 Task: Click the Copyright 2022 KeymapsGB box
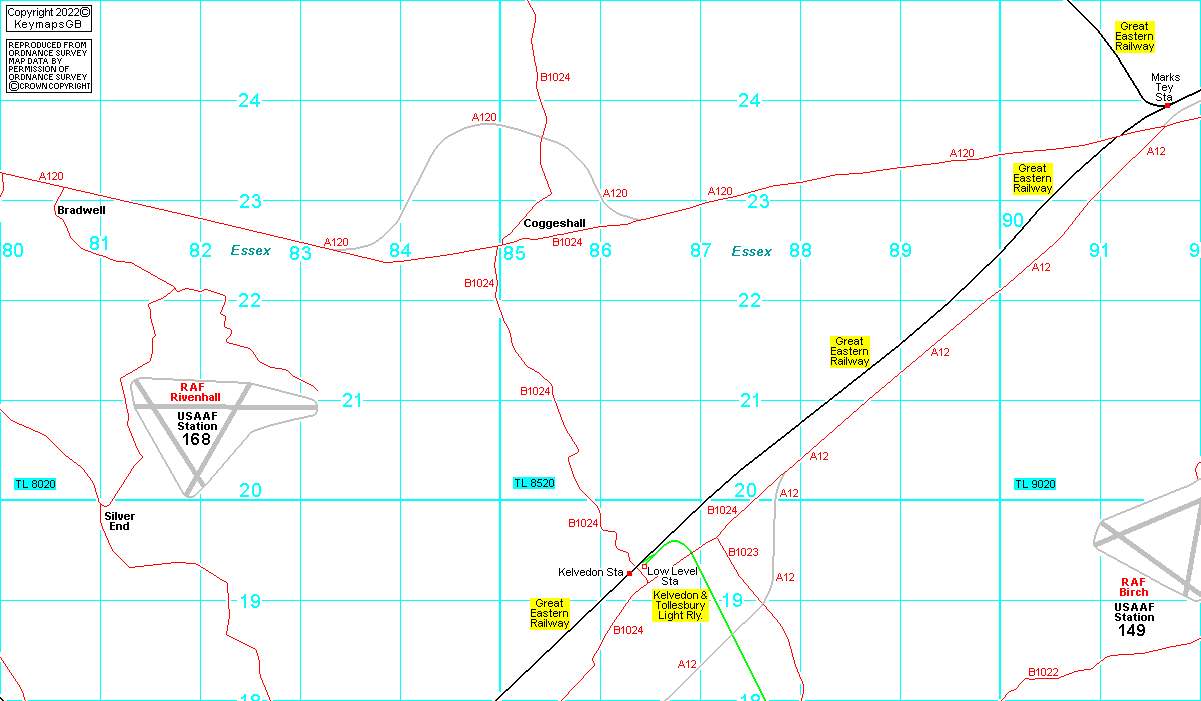(x=48, y=17)
